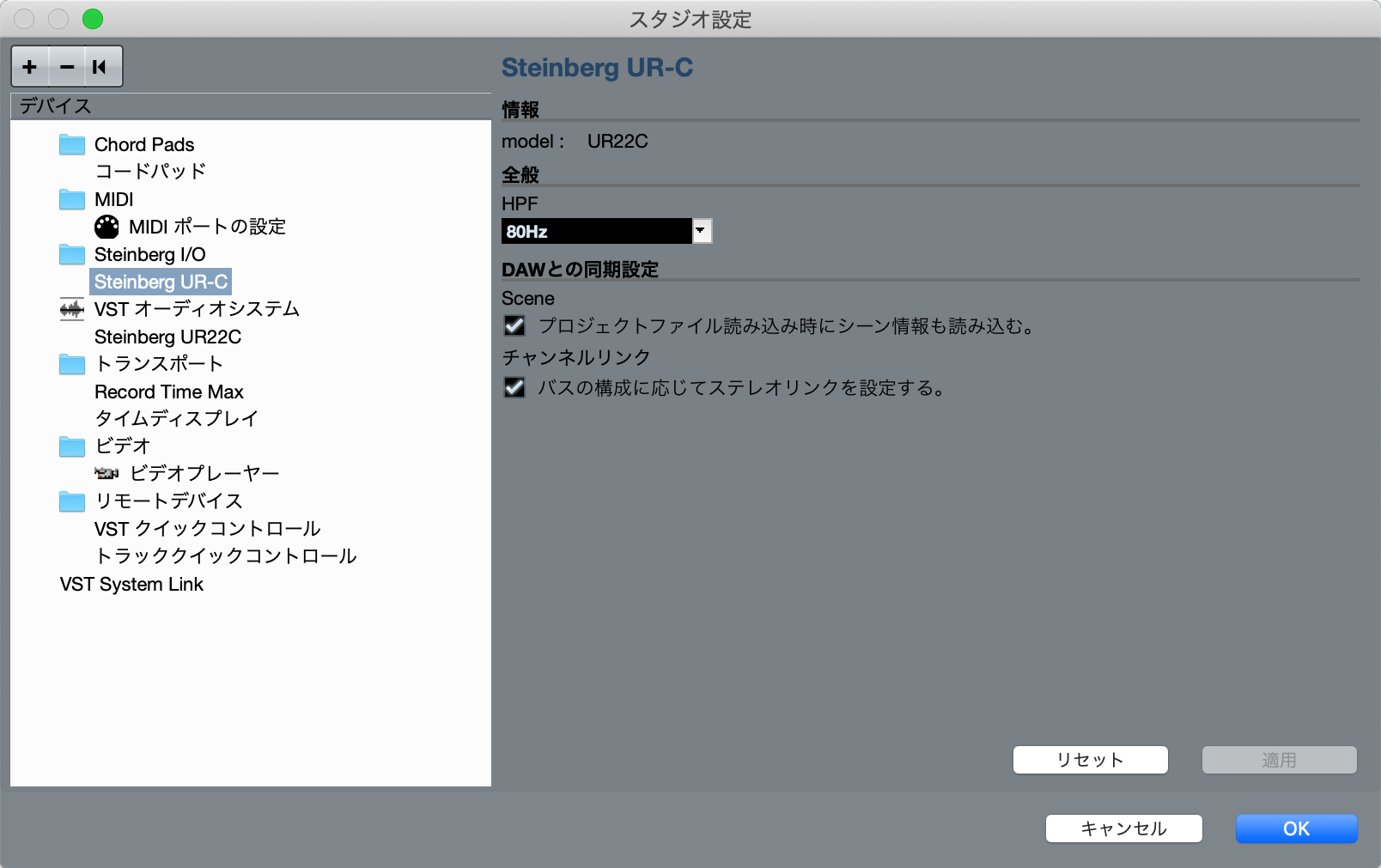The height and width of the screenshot is (868, 1381).
Task: Click the リモートデバイス folder icon
Action: coord(71,501)
